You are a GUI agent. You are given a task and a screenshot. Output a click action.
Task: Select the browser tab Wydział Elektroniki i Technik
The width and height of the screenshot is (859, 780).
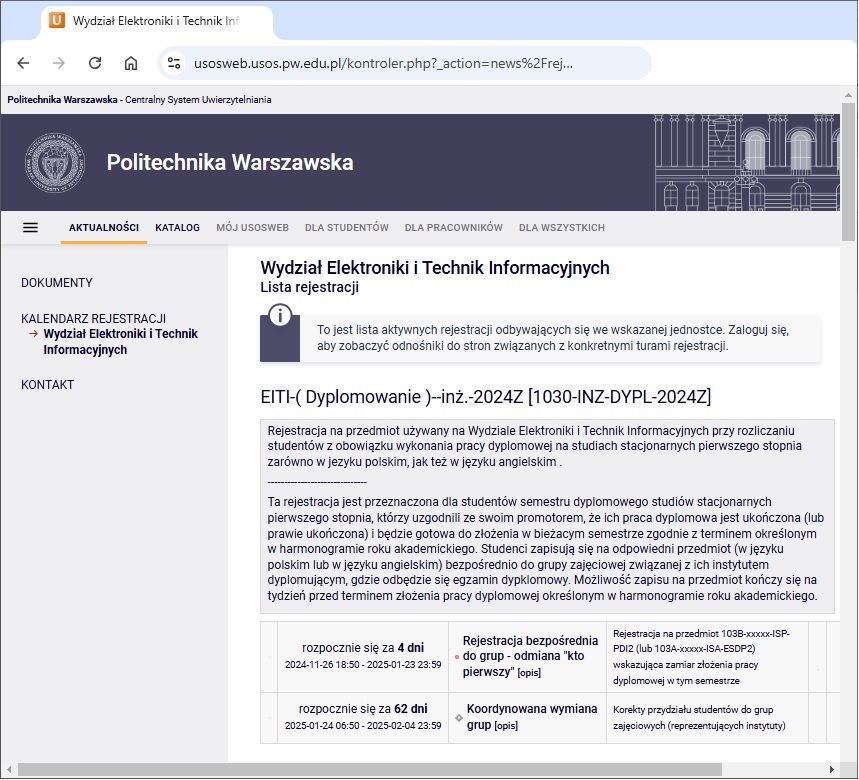point(156,21)
